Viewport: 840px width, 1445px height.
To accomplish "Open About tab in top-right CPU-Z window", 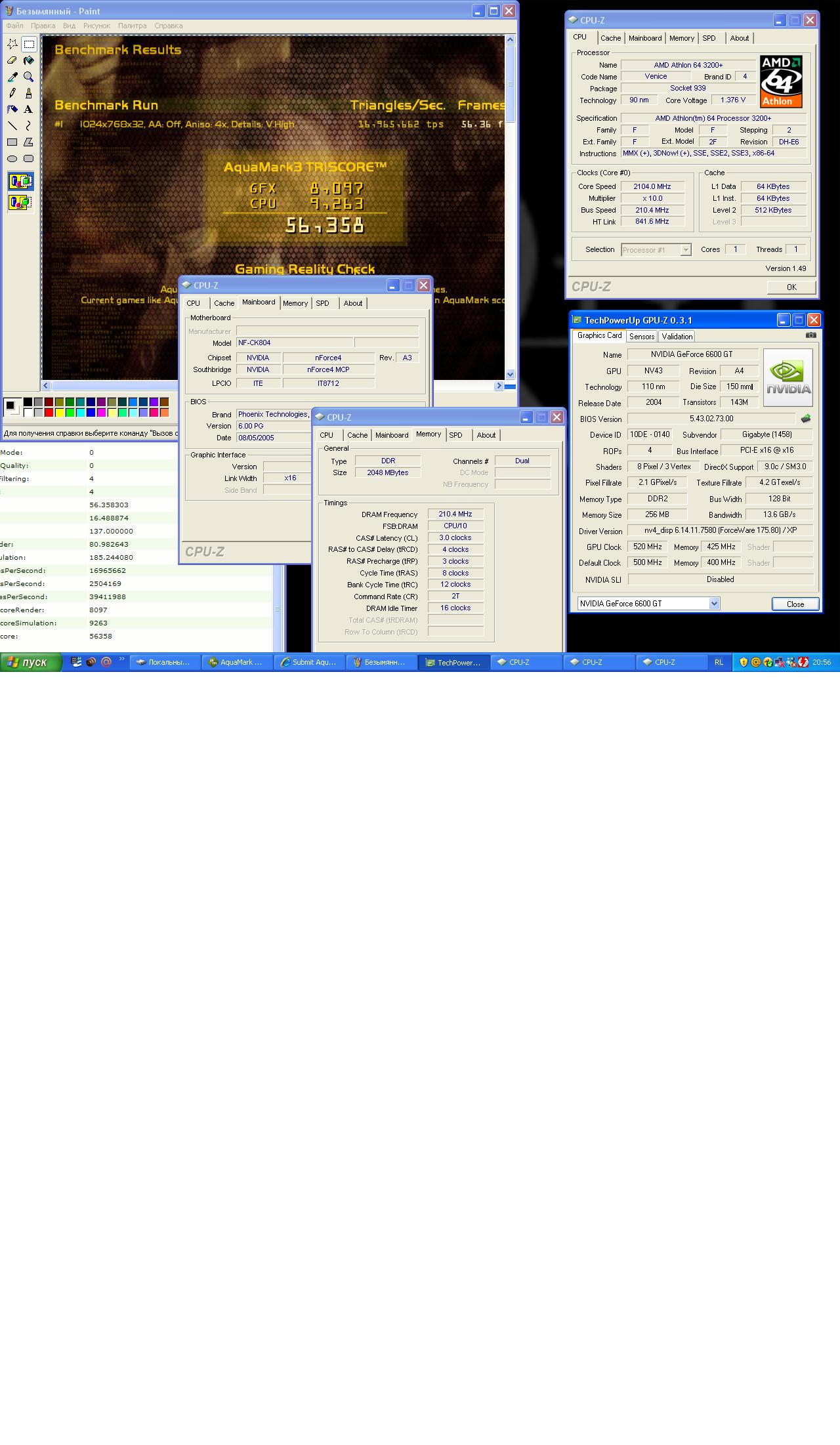I will (x=739, y=38).
